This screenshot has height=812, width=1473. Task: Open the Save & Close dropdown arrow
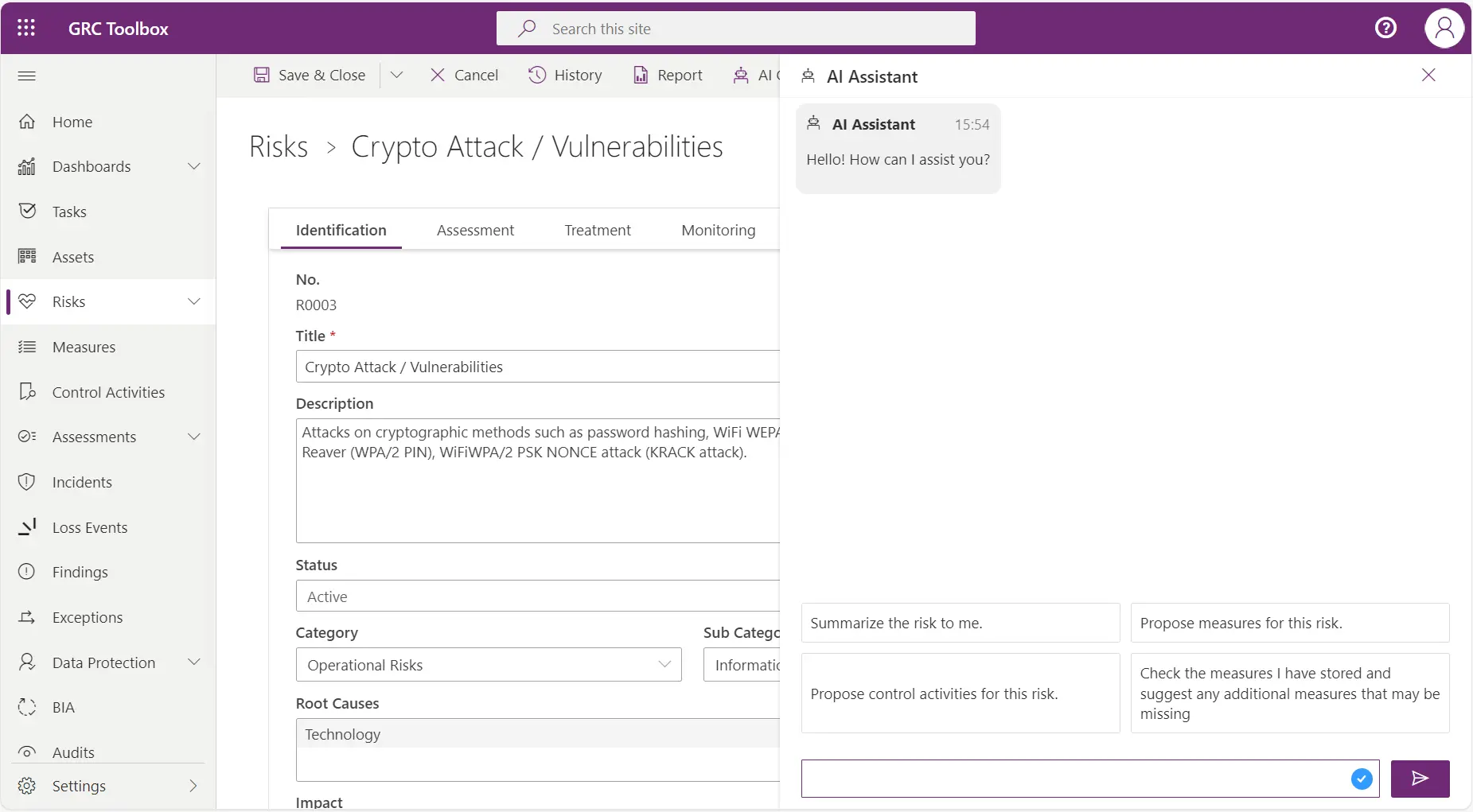pos(396,75)
